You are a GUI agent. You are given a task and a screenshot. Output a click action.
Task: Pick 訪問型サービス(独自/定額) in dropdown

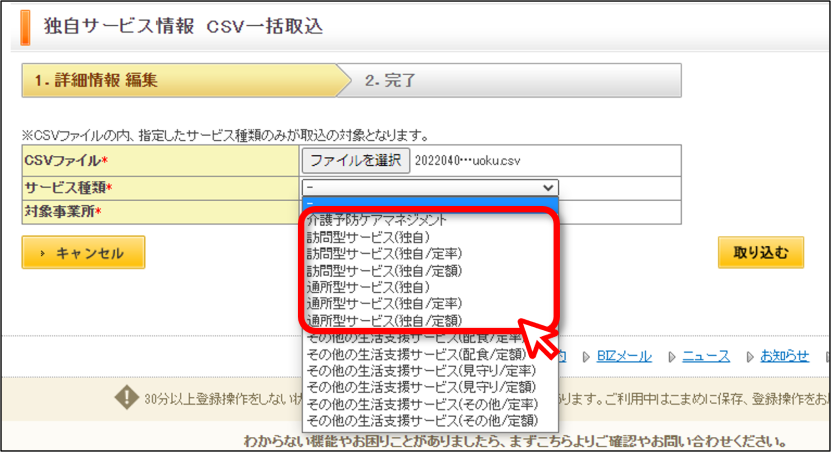[x=384, y=271]
